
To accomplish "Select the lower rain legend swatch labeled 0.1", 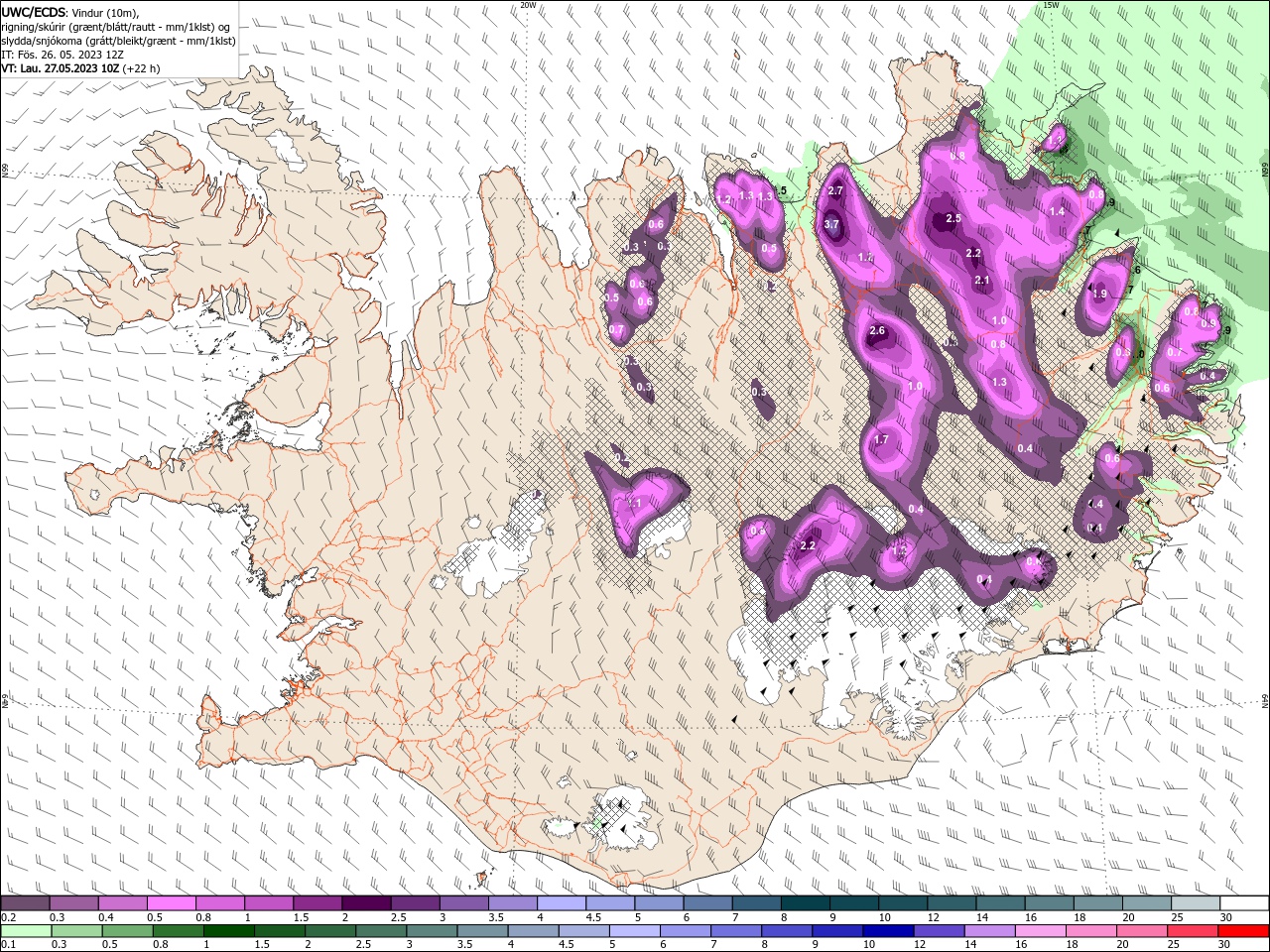I will (x=26, y=931).
